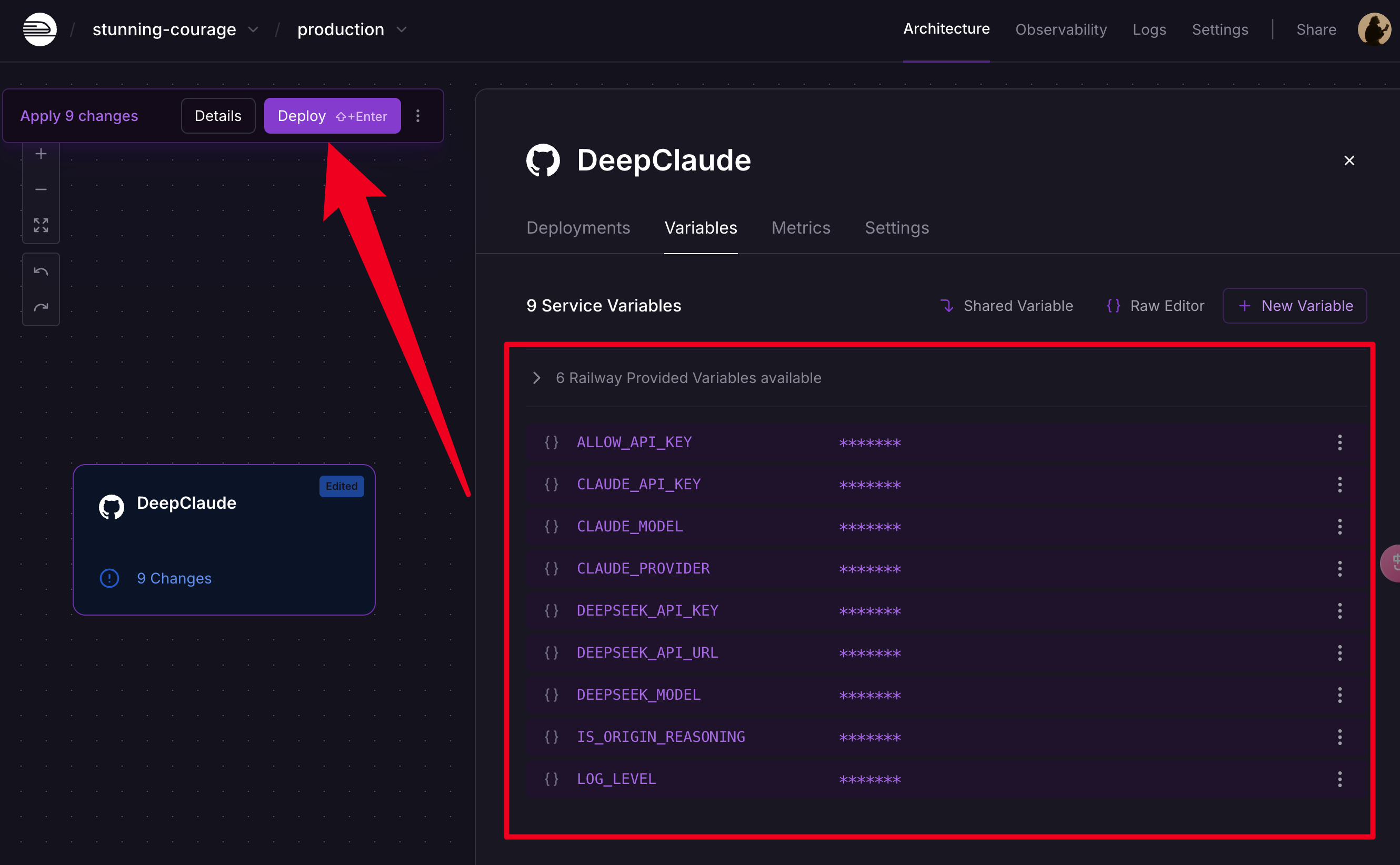This screenshot has width=1400, height=865.
Task: Expand the Railway Provided Variables section
Action: pos(536,378)
